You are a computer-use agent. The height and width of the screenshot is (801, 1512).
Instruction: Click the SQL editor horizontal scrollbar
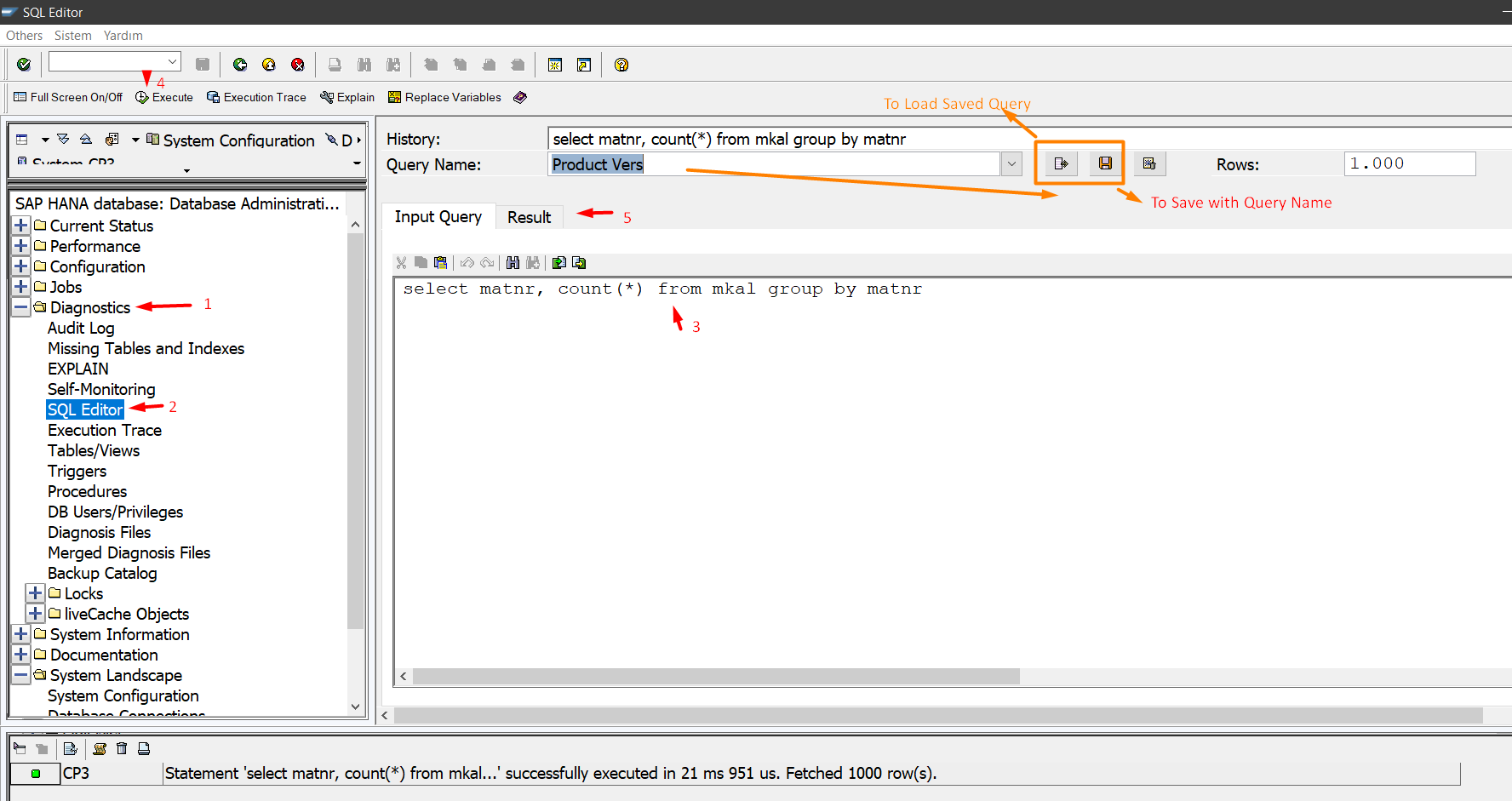coord(715,677)
